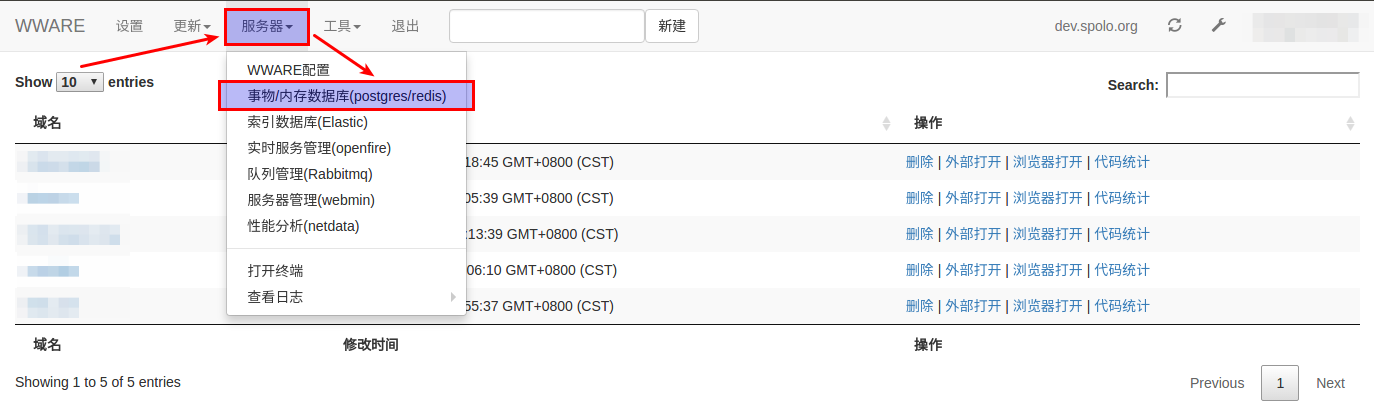The height and width of the screenshot is (416, 1374).
Task: Go to the Next page
Action: click(x=1330, y=383)
